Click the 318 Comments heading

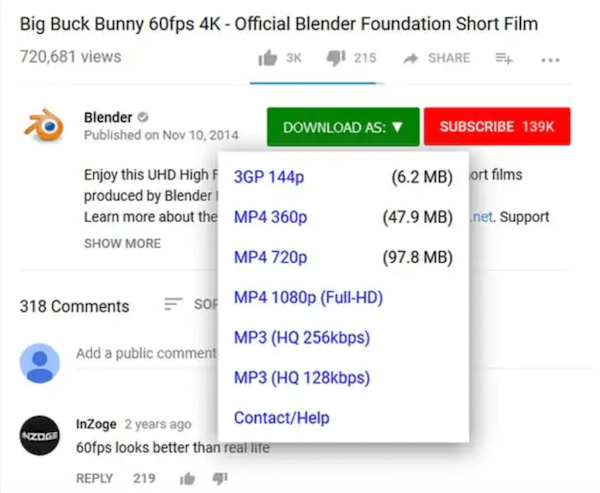75,306
